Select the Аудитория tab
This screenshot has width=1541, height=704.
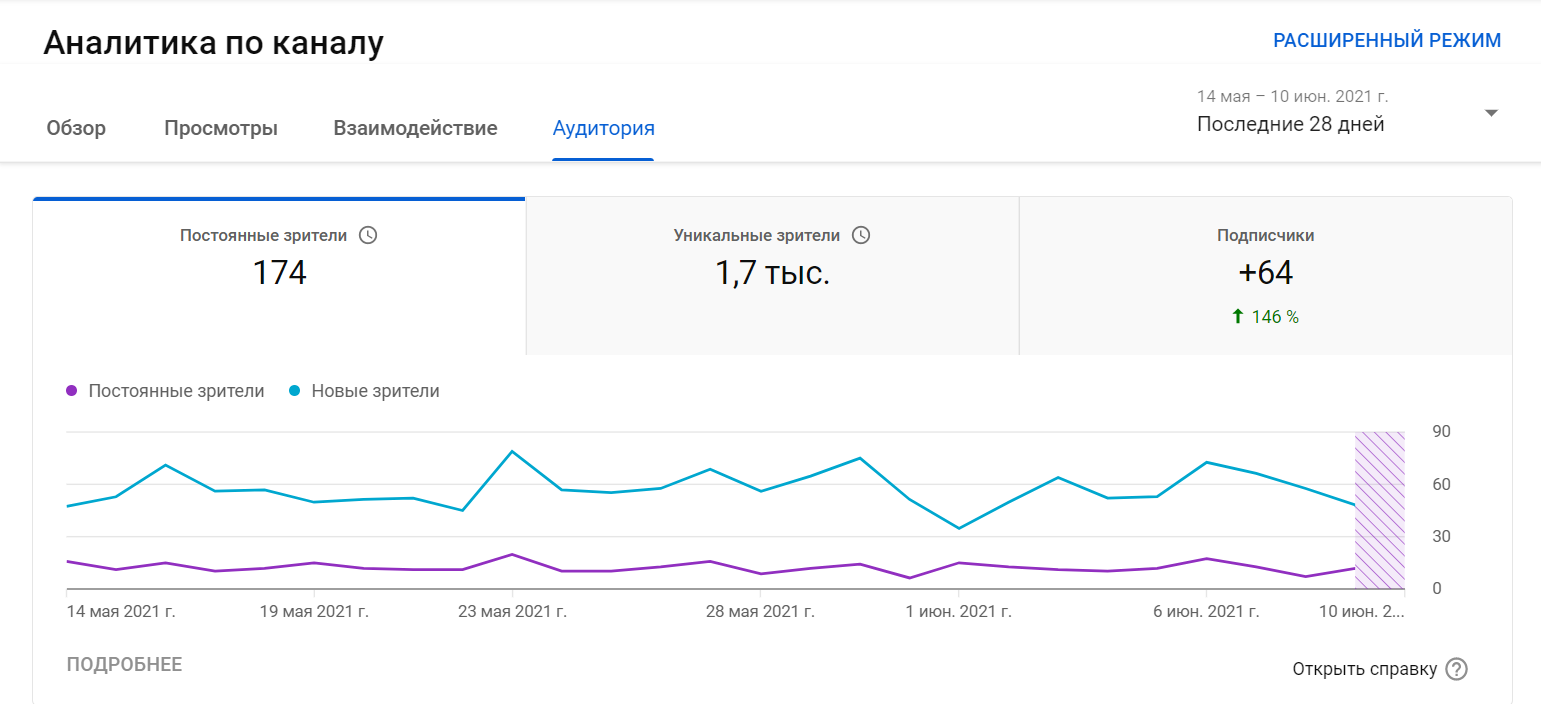[x=603, y=129]
